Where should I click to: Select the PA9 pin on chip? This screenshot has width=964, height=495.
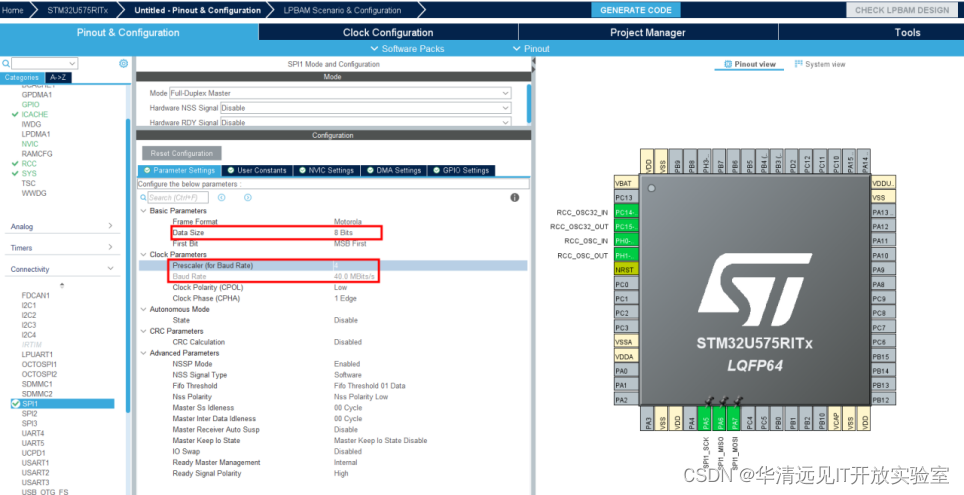[883, 269]
